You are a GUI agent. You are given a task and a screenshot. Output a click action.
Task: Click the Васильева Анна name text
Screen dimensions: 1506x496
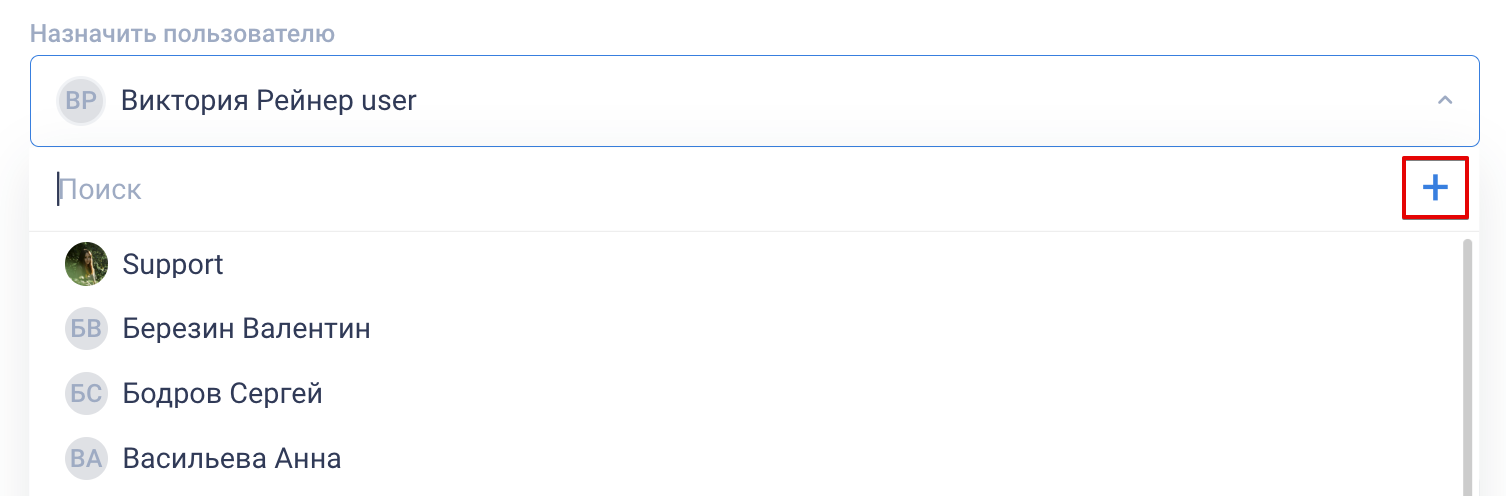click(x=232, y=459)
